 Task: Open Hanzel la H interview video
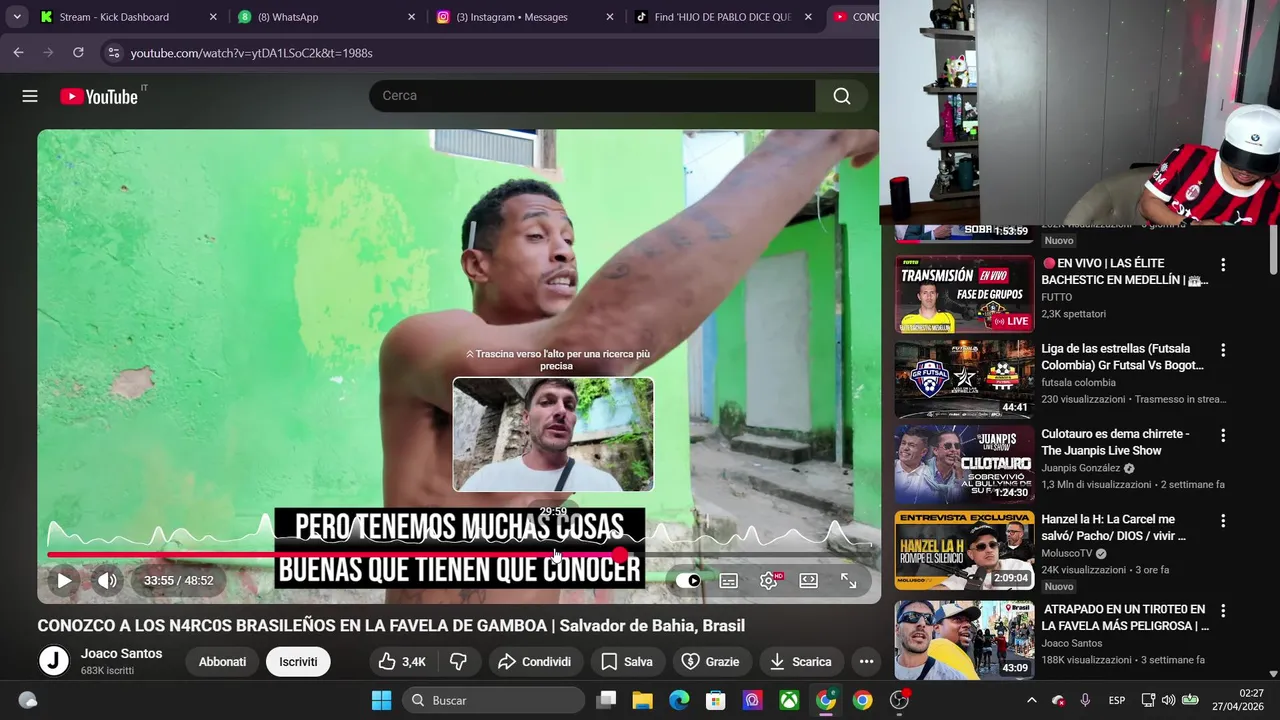coord(964,550)
